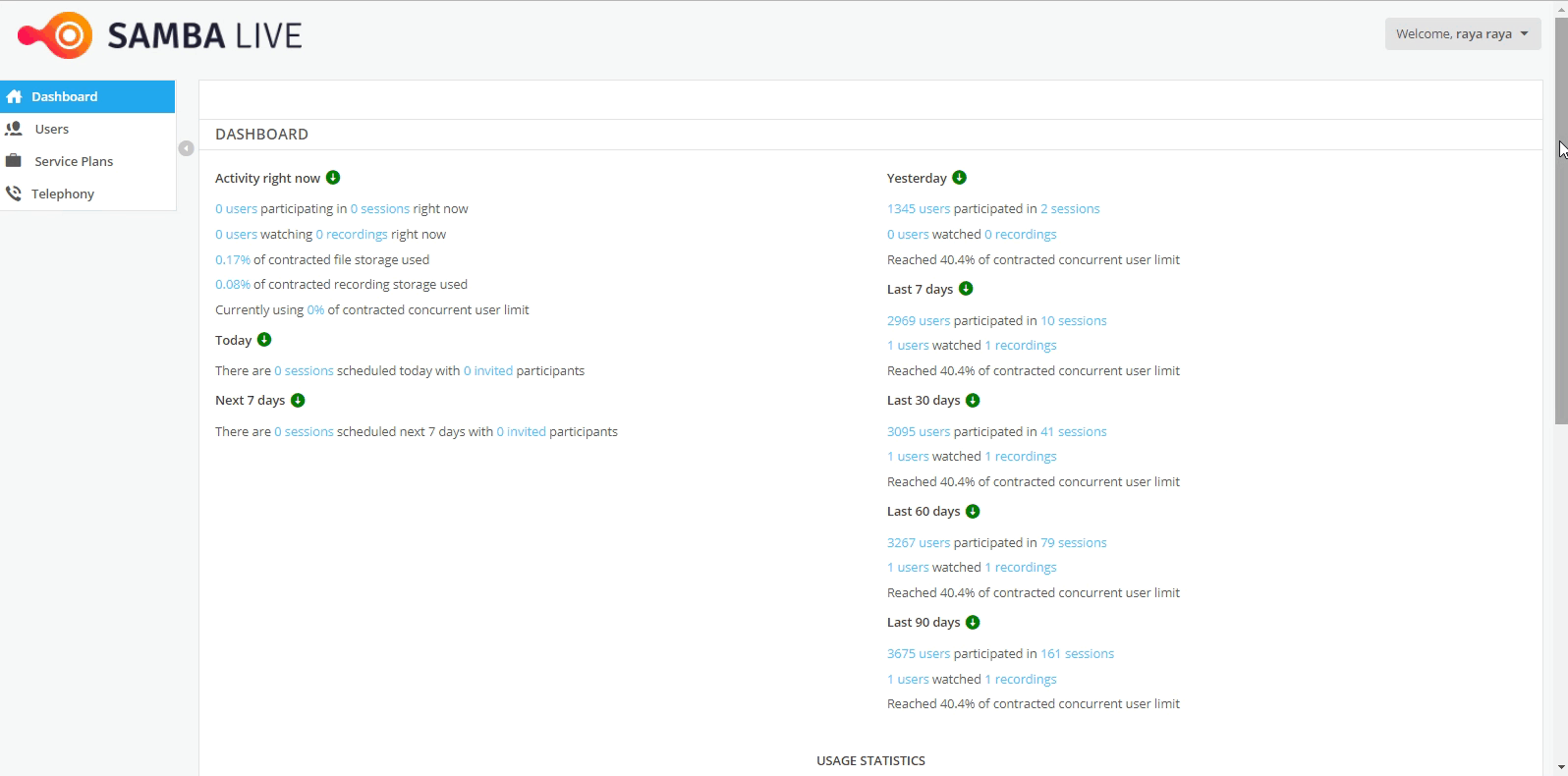The width and height of the screenshot is (1568, 776).
Task: Click the Users people icon in sidebar
Action: [x=14, y=129]
